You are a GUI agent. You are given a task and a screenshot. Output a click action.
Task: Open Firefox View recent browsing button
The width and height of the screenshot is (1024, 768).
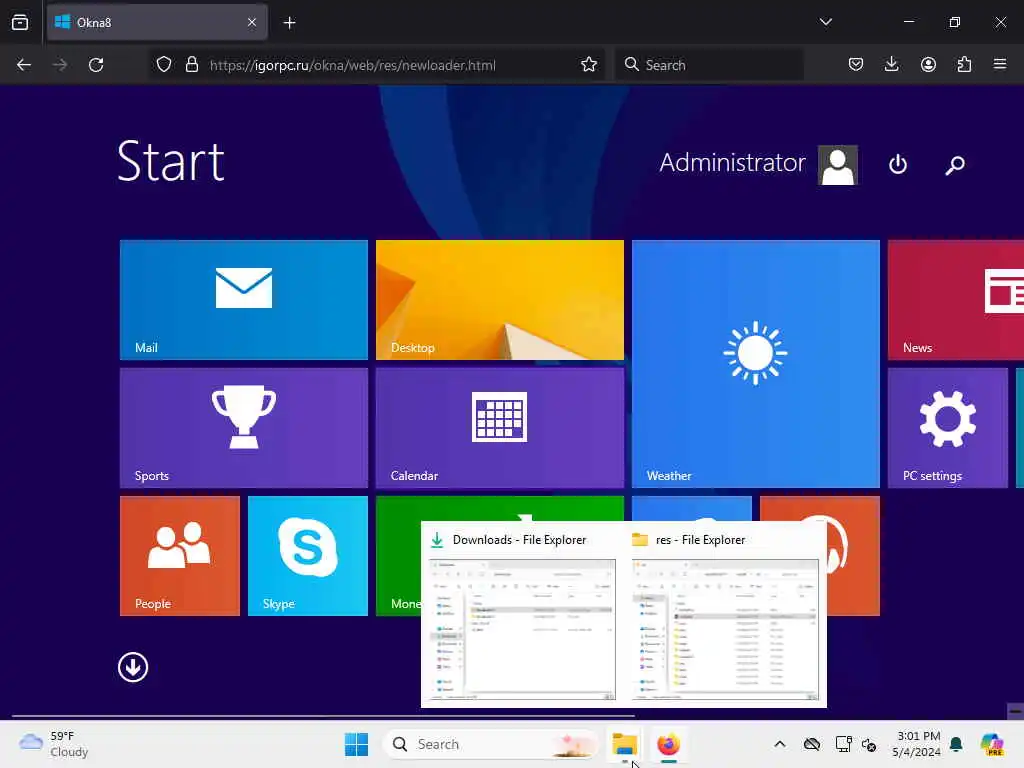tap(20, 22)
